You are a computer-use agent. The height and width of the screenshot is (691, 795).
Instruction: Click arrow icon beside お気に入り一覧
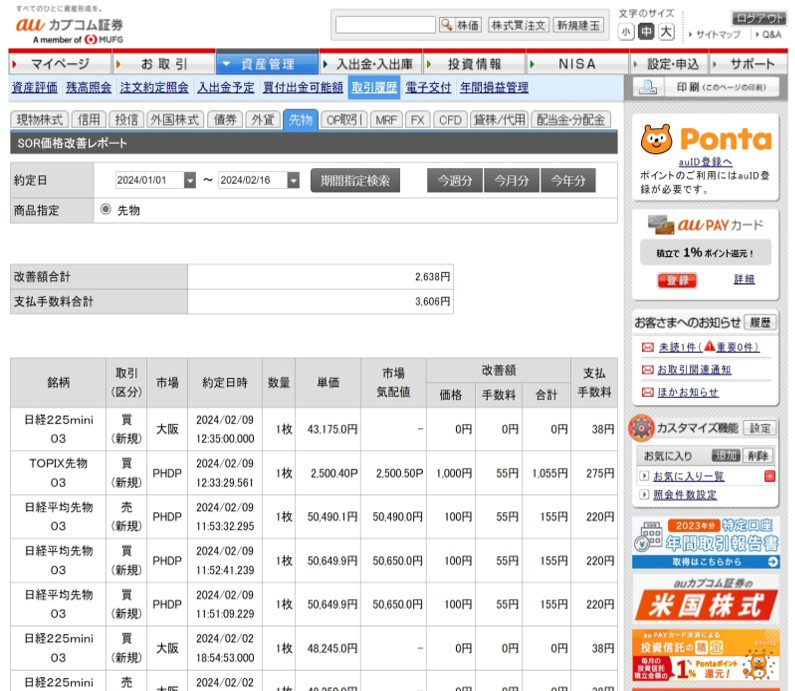tap(644, 476)
